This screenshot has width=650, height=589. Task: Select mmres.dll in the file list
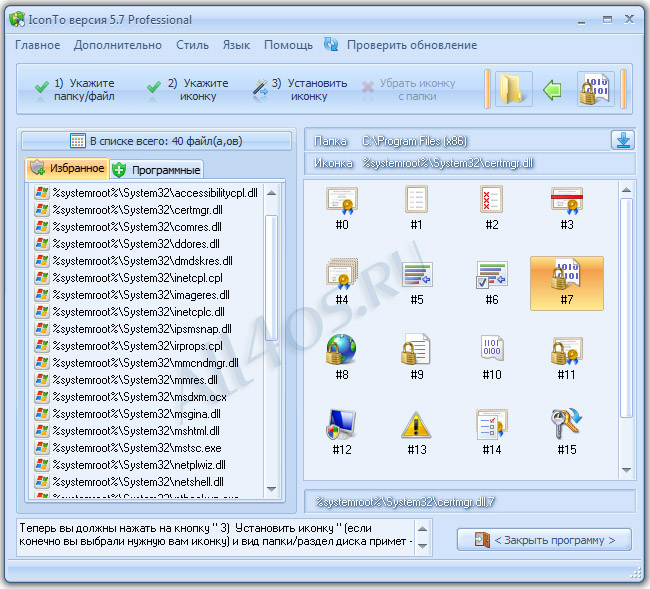(126, 380)
